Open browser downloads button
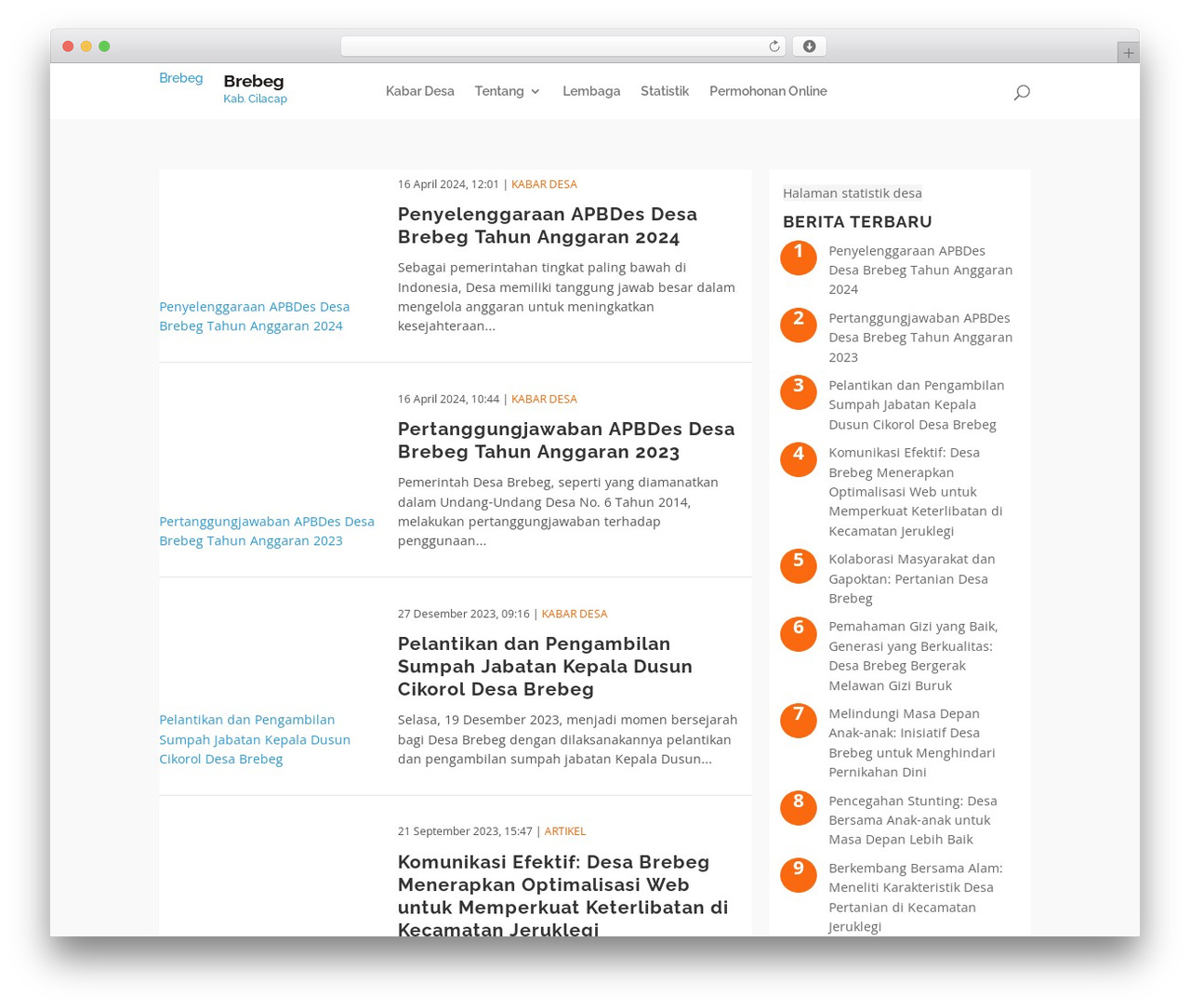Image resolution: width=1190 pixels, height=1008 pixels. [x=809, y=46]
